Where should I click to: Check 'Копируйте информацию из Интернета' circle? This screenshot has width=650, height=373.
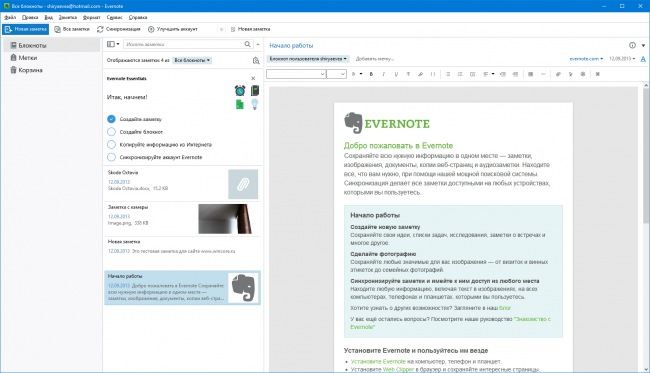[111, 145]
